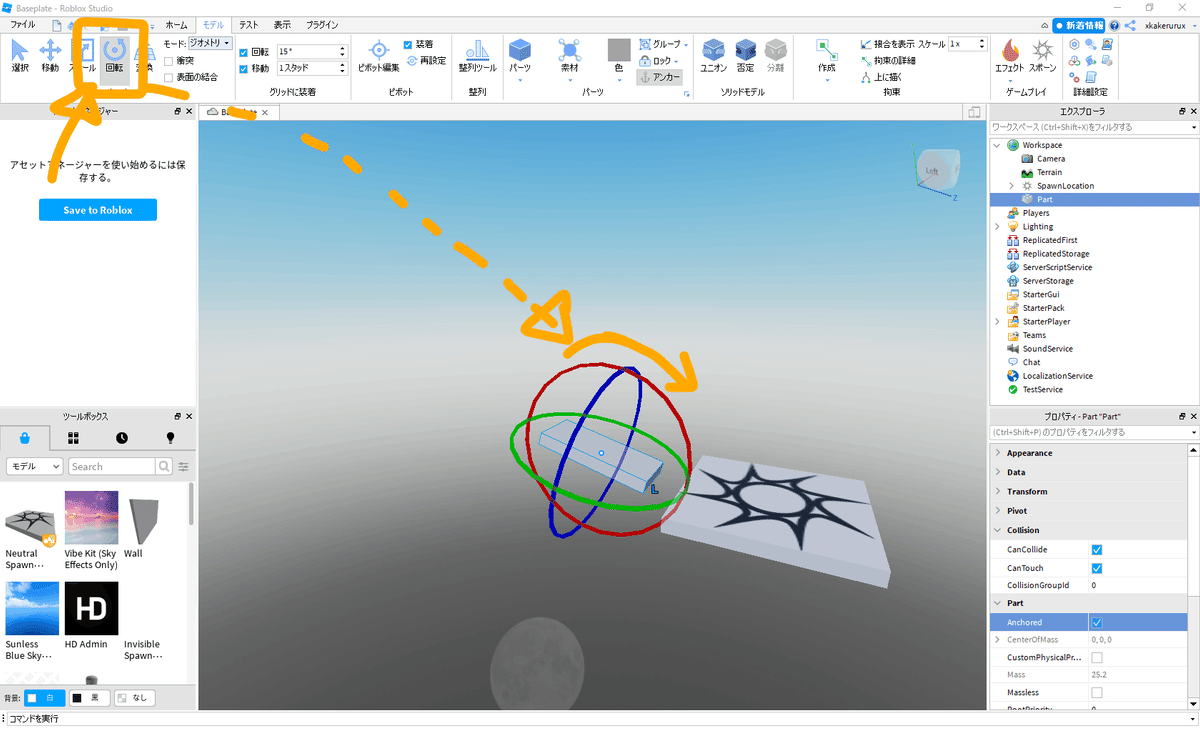Expand the SpawnLocation tree node
Viewport: 1200px width, 746px height.
pyautogui.click(x=1011, y=186)
